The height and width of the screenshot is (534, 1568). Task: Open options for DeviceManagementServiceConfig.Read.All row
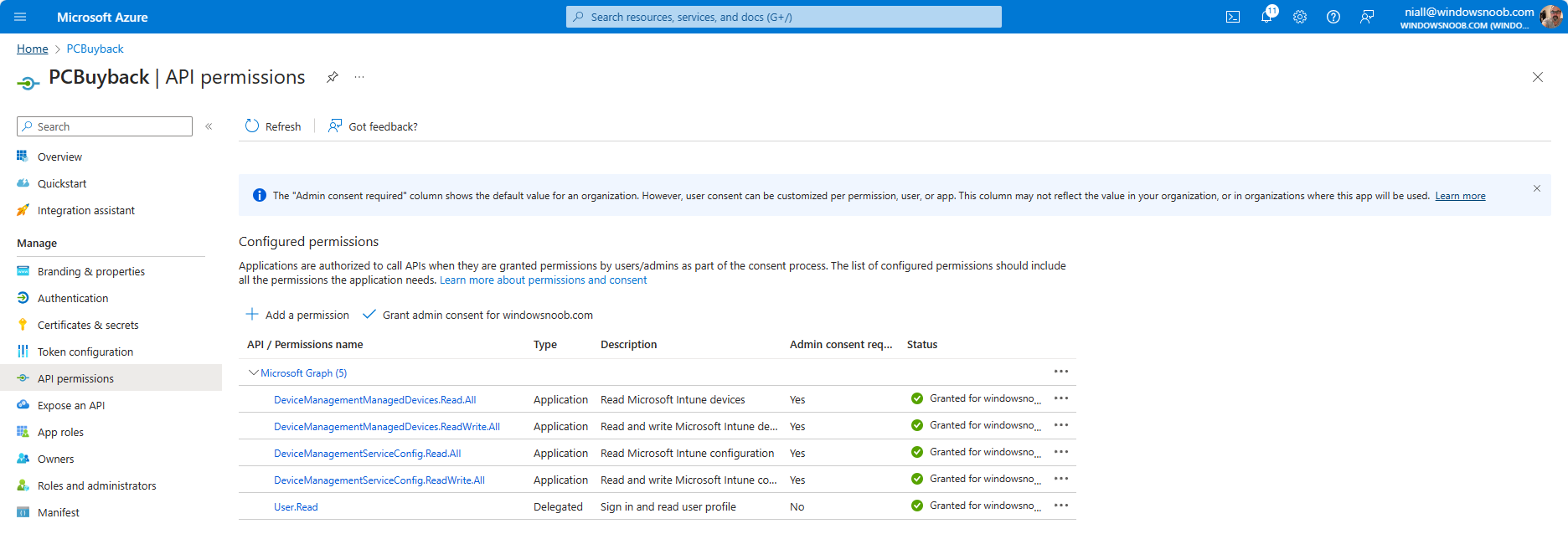1061,452
